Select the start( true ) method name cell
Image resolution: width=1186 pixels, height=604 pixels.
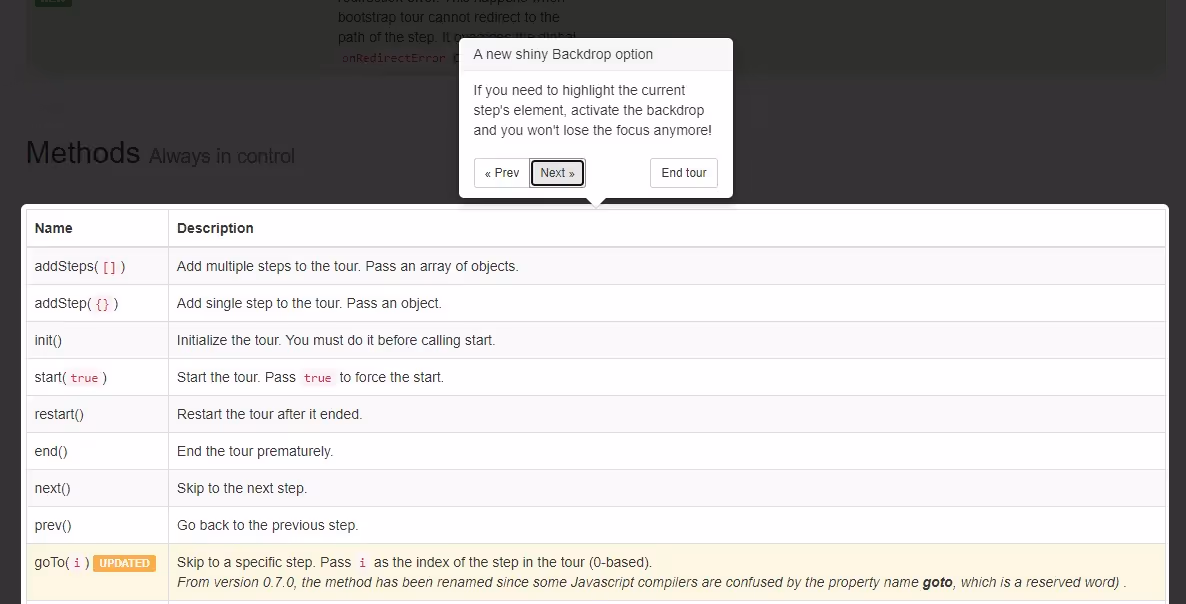point(98,377)
